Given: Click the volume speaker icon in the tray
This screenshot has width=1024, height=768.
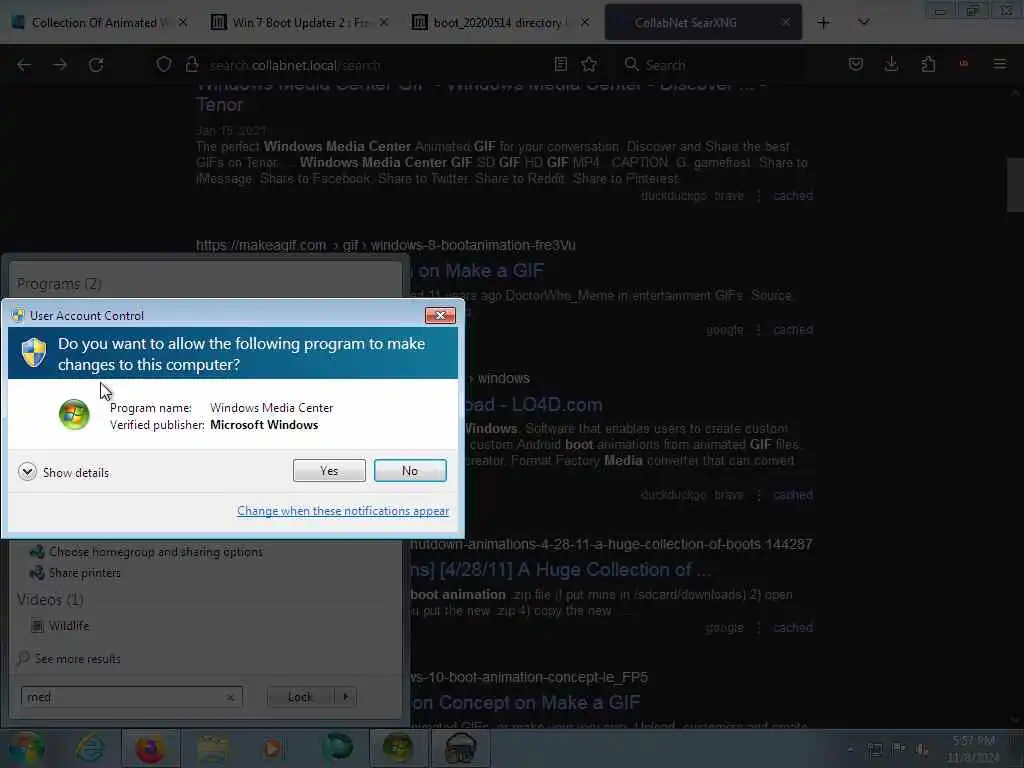Looking at the screenshot, I should (923, 749).
